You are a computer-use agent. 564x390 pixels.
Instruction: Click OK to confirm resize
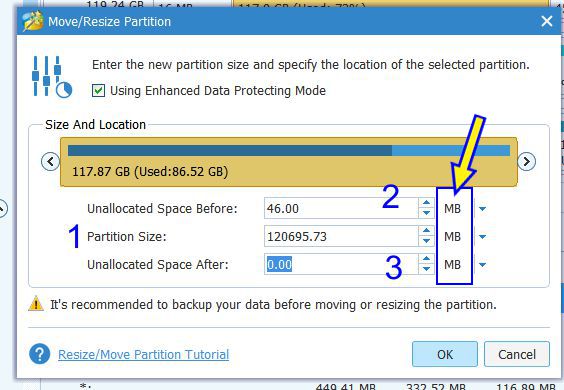pyautogui.click(x=445, y=354)
